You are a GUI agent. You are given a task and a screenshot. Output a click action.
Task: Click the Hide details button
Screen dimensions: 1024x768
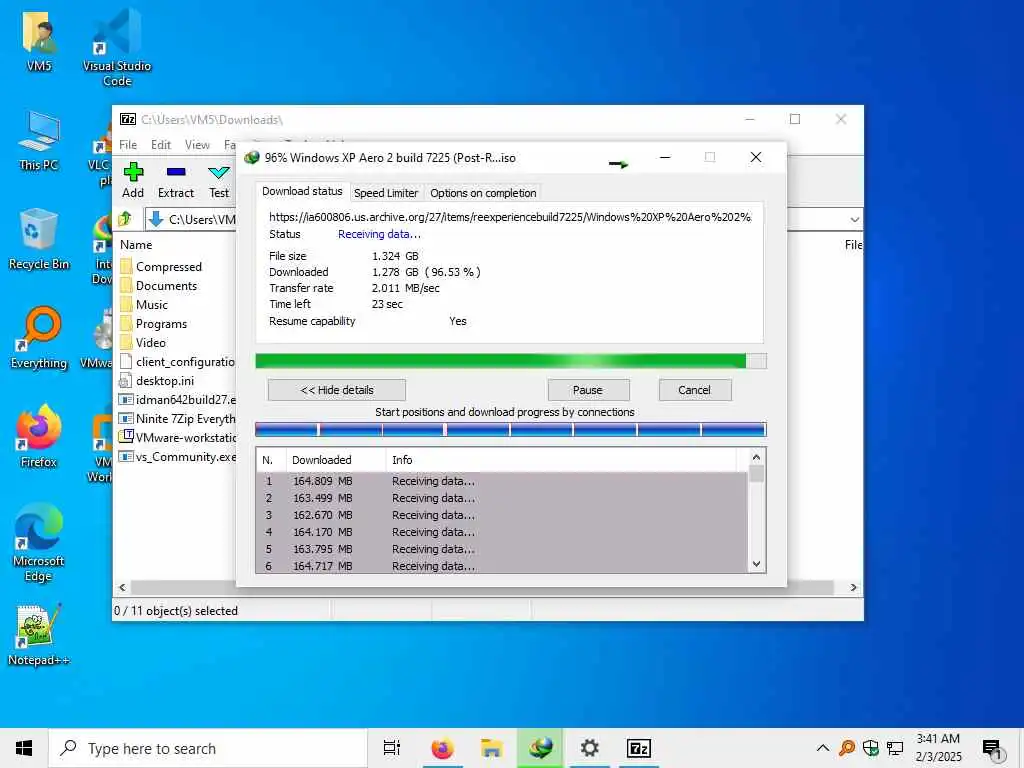coord(337,390)
